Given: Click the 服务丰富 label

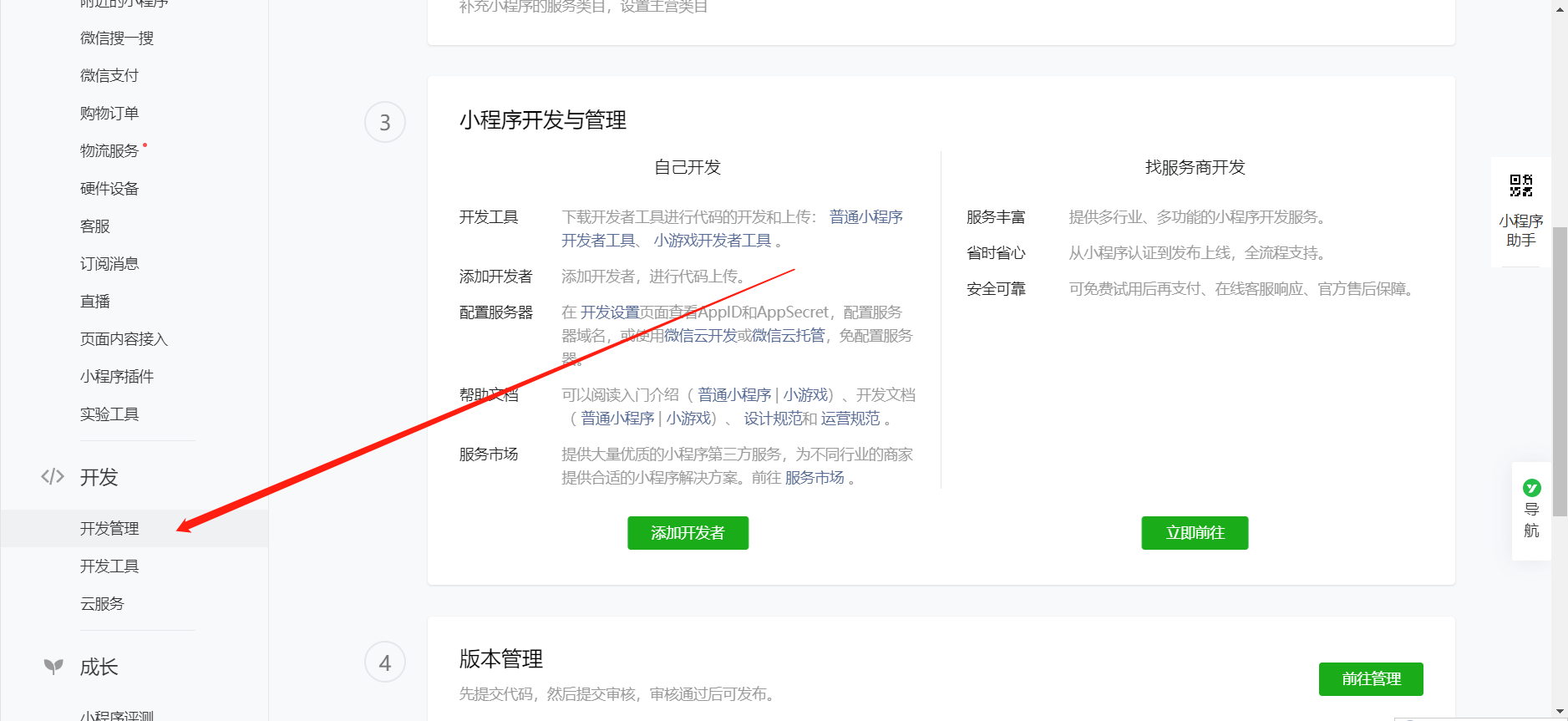Looking at the screenshot, I should point(996,217).
